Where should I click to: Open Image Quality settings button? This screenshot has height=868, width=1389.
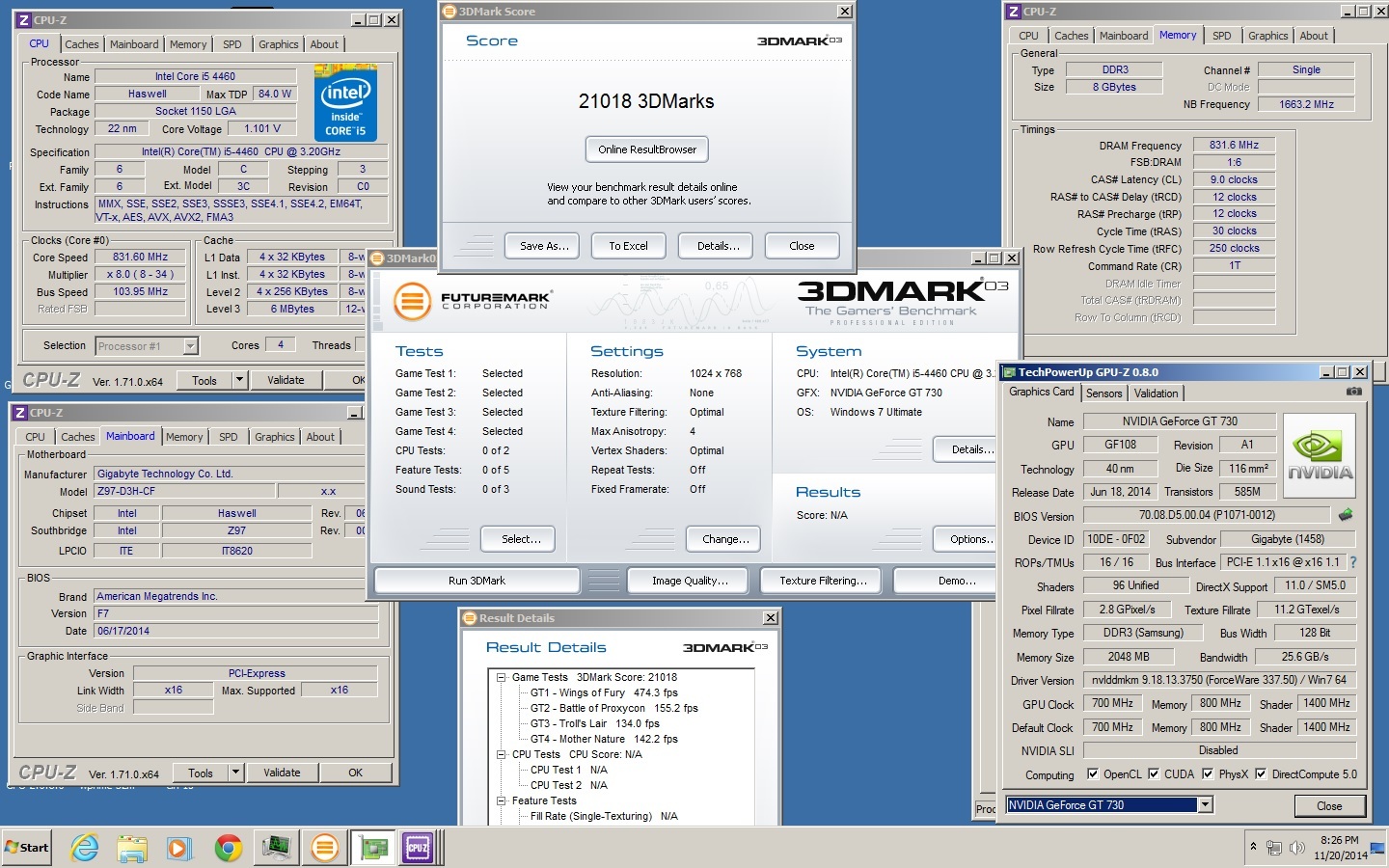click(x=690, y=581)
